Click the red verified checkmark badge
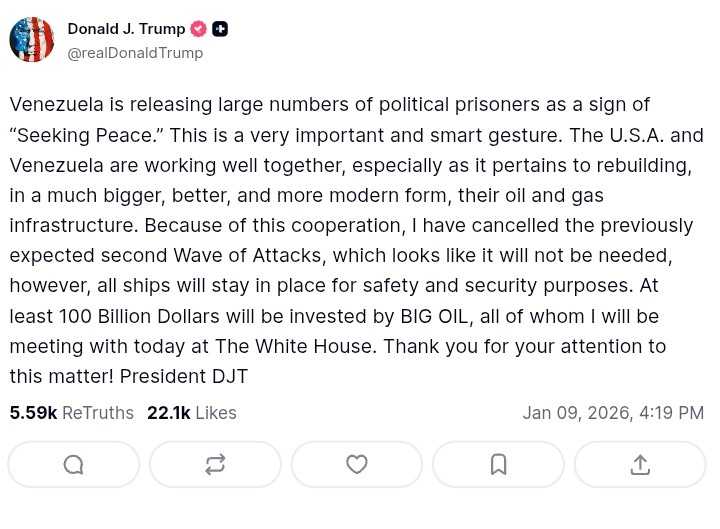720x529 pixels. point(199,29)
